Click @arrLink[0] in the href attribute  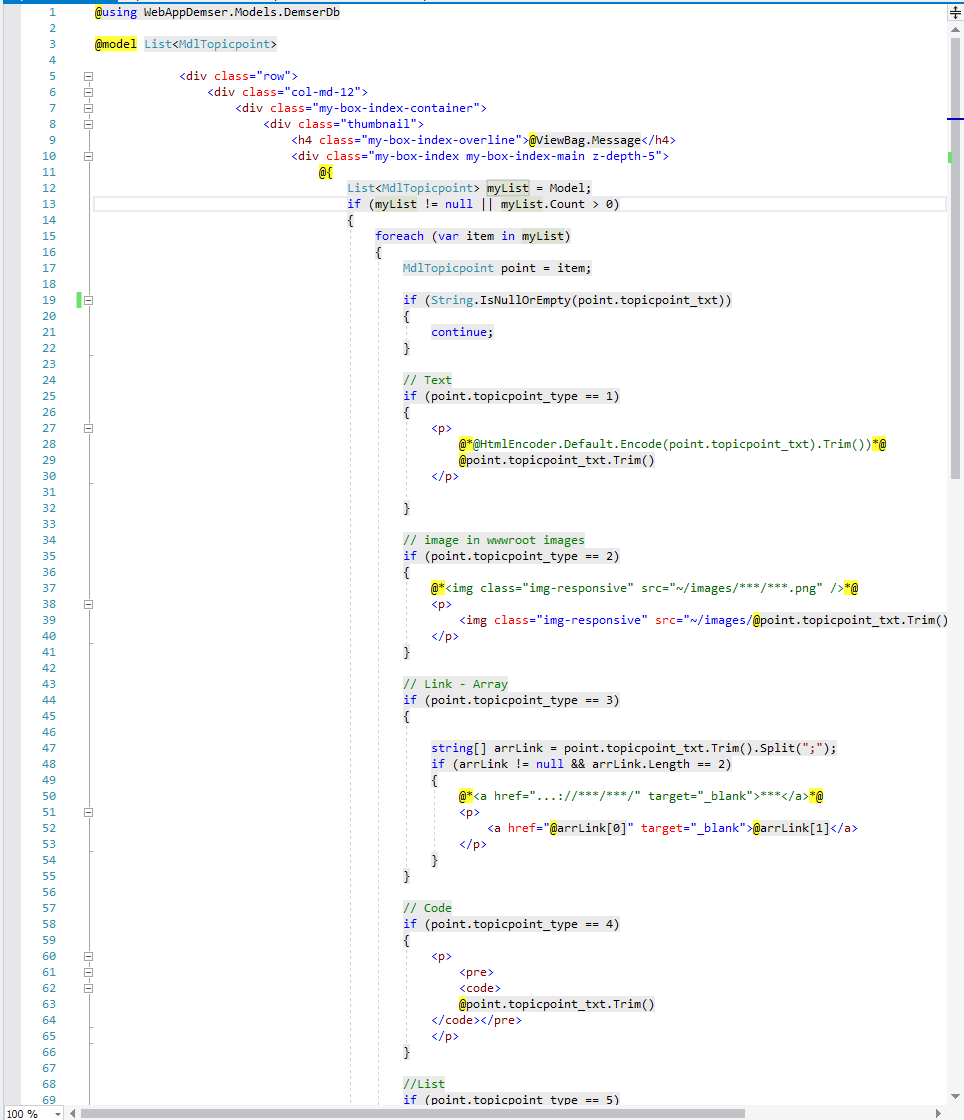(x=588, y=828)
